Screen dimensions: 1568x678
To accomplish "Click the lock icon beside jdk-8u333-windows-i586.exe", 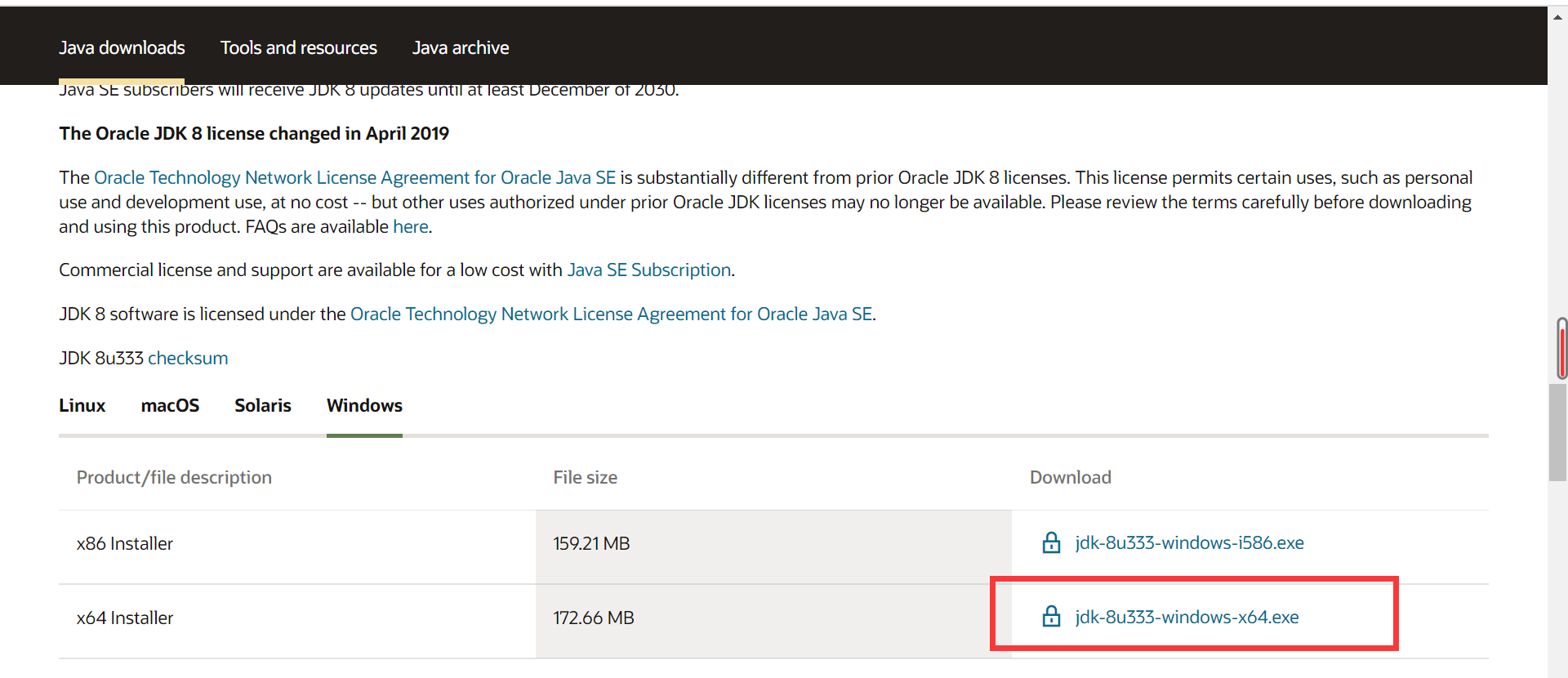I will [1051, 542].
